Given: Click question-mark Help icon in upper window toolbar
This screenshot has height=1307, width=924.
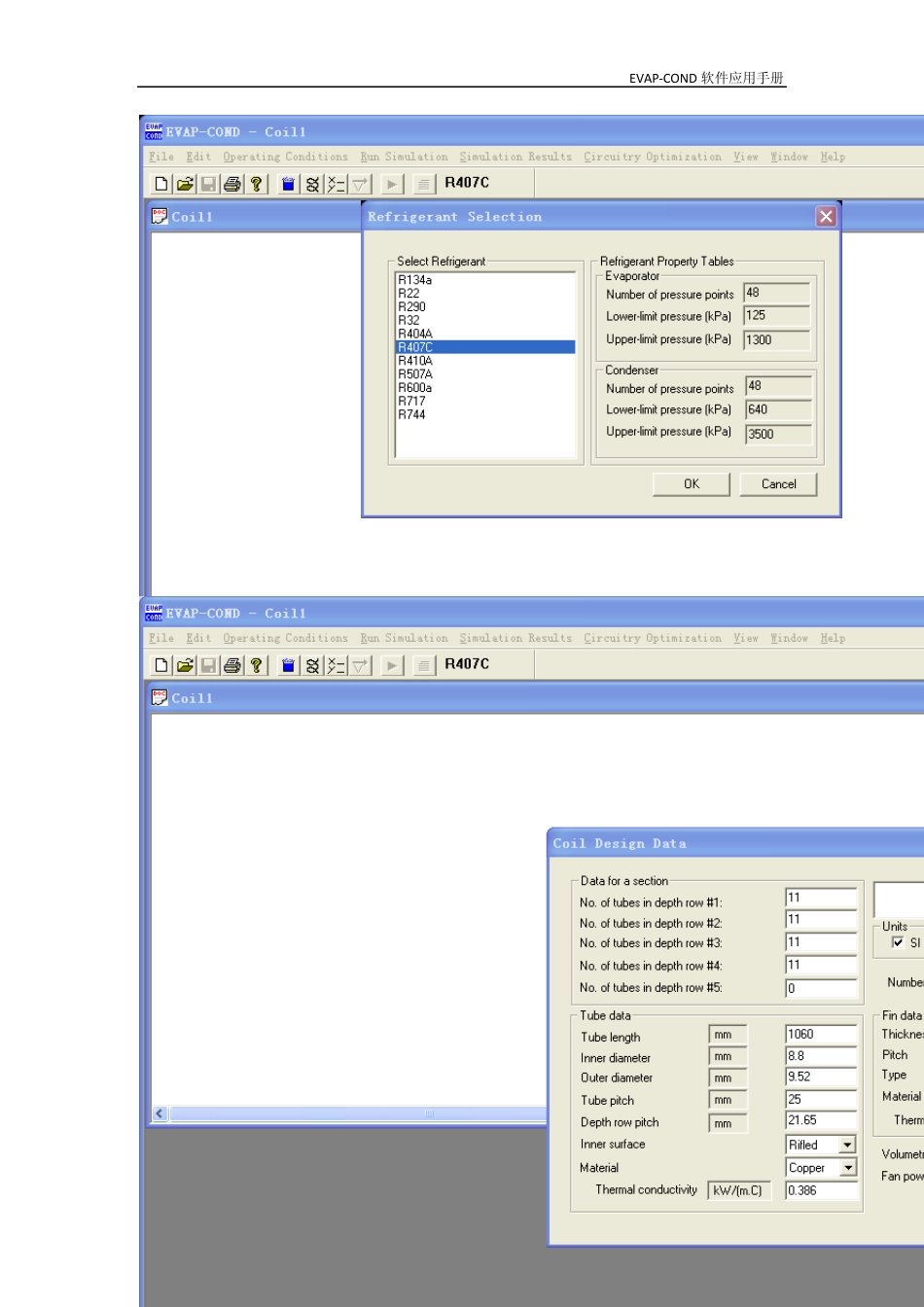Looking at the screenshot, I should [x=256, y=184].
